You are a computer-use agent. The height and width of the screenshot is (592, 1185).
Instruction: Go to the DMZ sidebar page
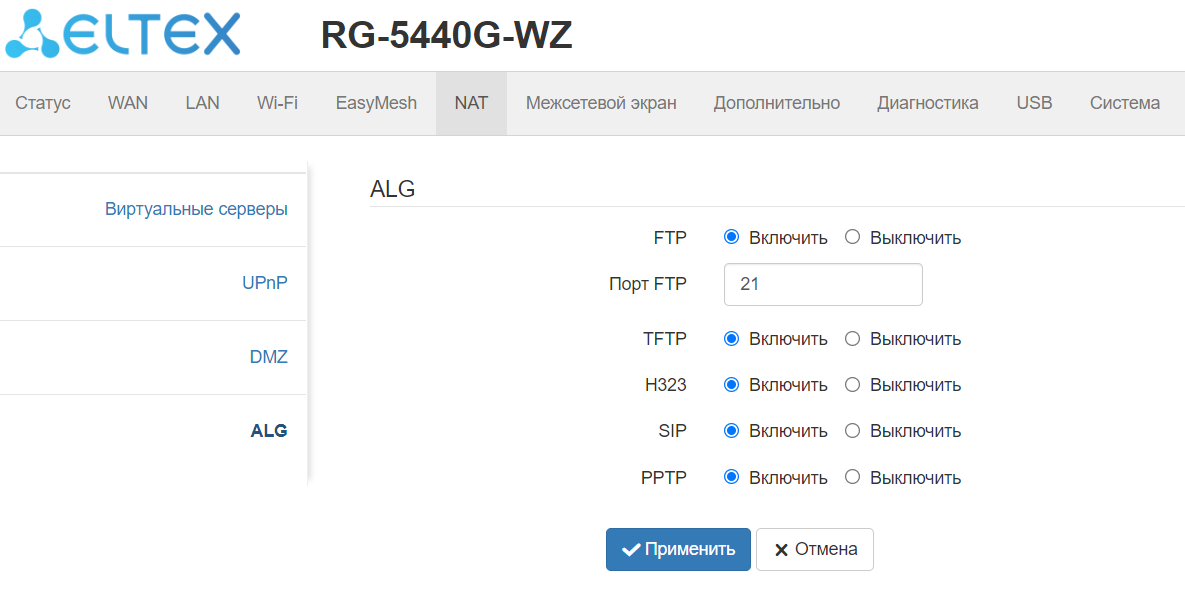(x=268, y=357)
